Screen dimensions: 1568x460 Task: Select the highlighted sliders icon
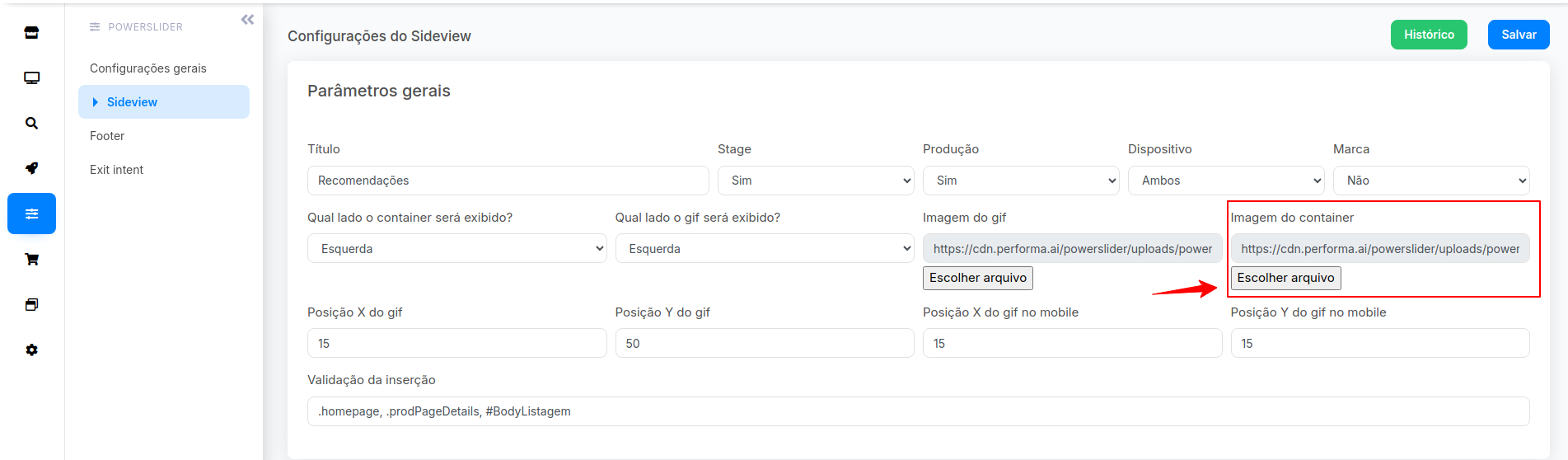31,214
